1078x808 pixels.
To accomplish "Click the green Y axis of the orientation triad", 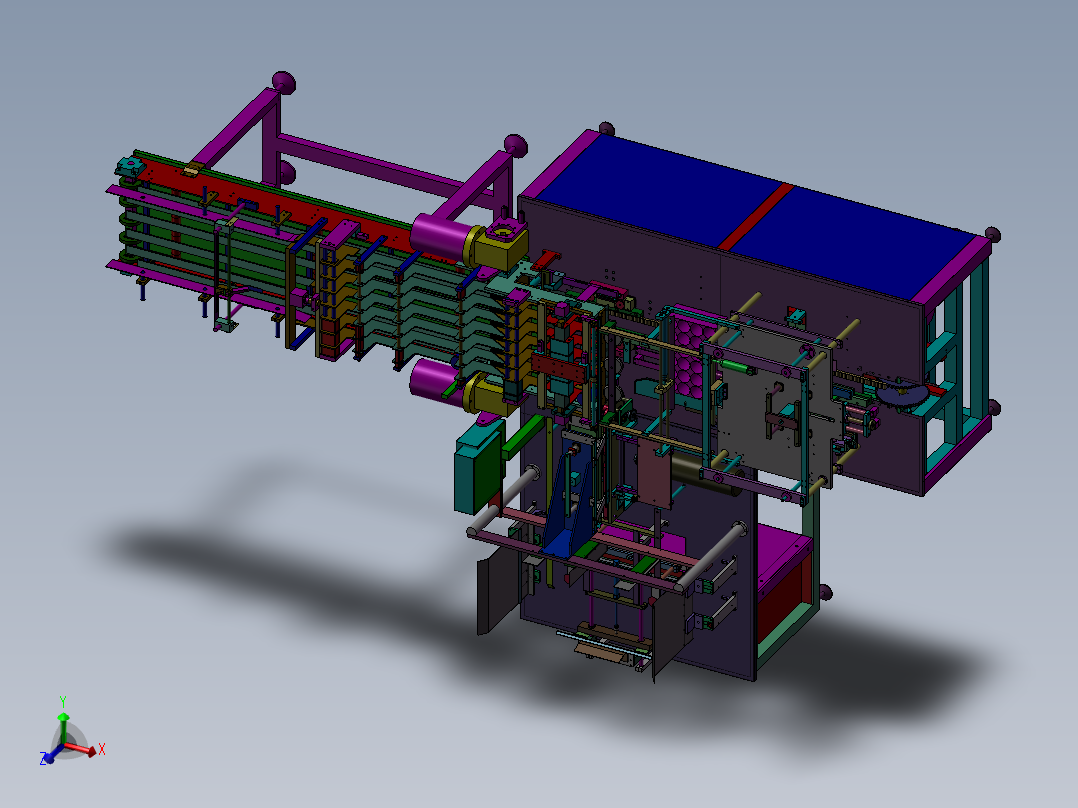I will (x=63, y=728).
